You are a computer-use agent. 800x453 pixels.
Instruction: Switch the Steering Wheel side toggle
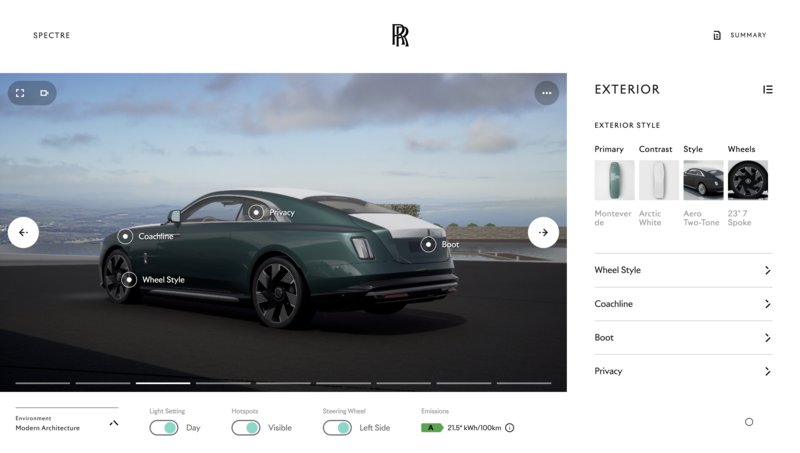[337, 428]
